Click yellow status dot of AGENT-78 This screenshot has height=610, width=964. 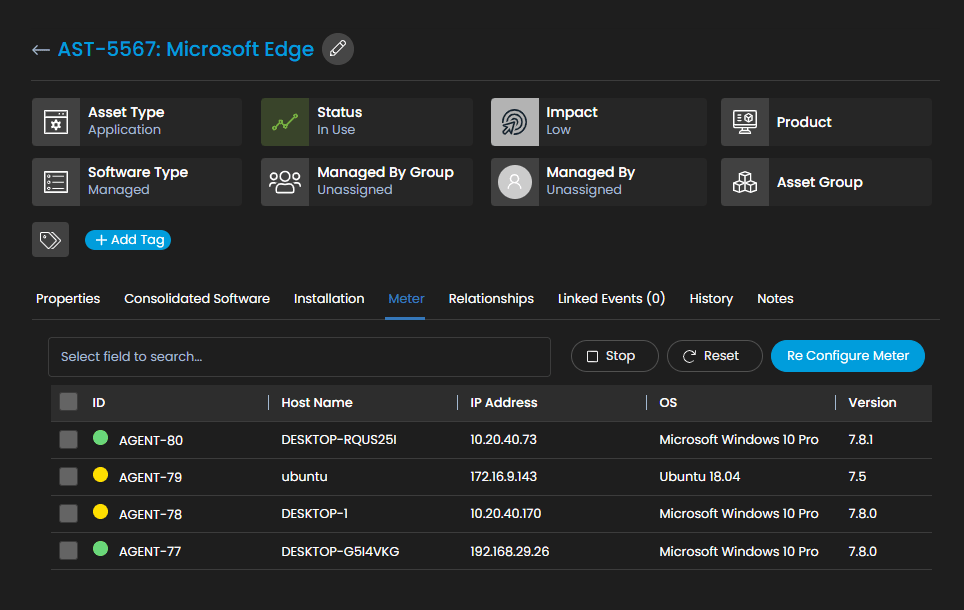tap(100, 512)
